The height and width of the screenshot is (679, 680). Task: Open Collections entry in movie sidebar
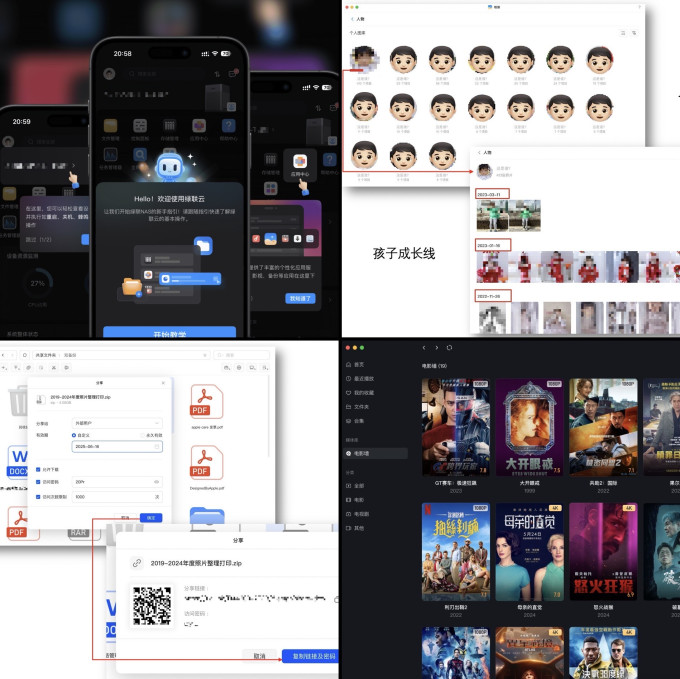(355, 421)
